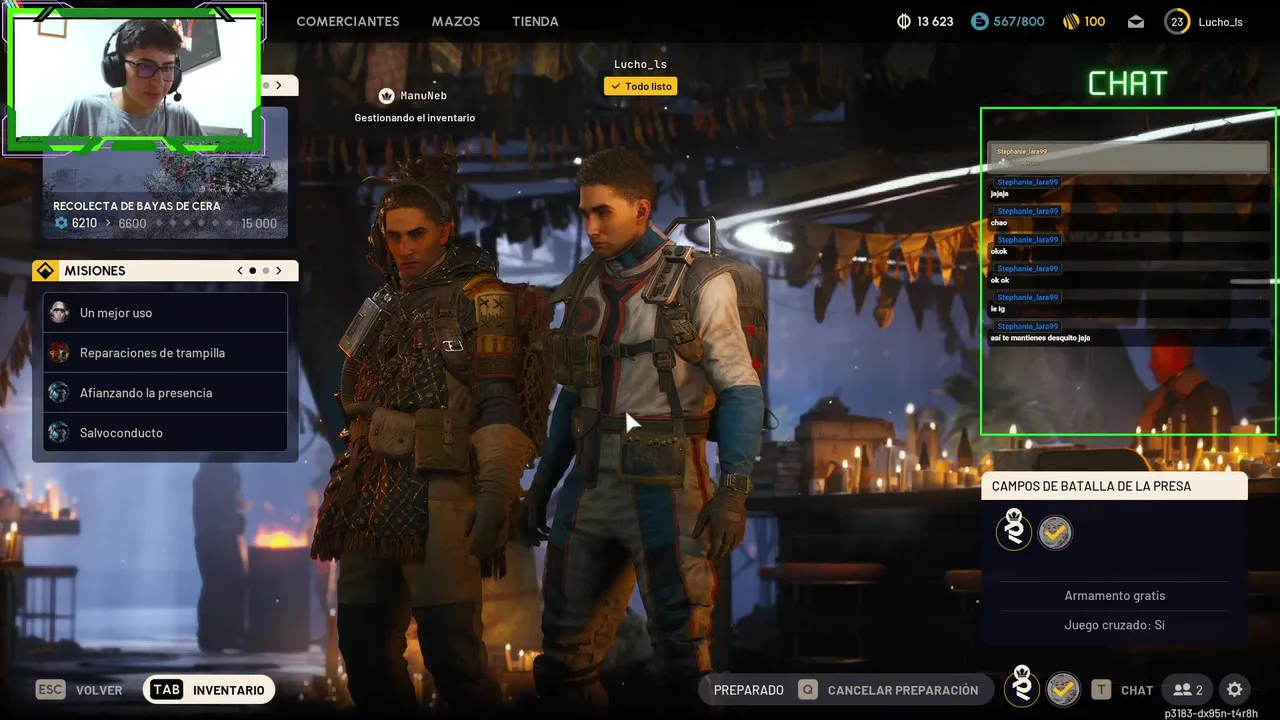Click the Todo listo ready badge
This screenshot has height=720, width=1280.
[640, 86]
